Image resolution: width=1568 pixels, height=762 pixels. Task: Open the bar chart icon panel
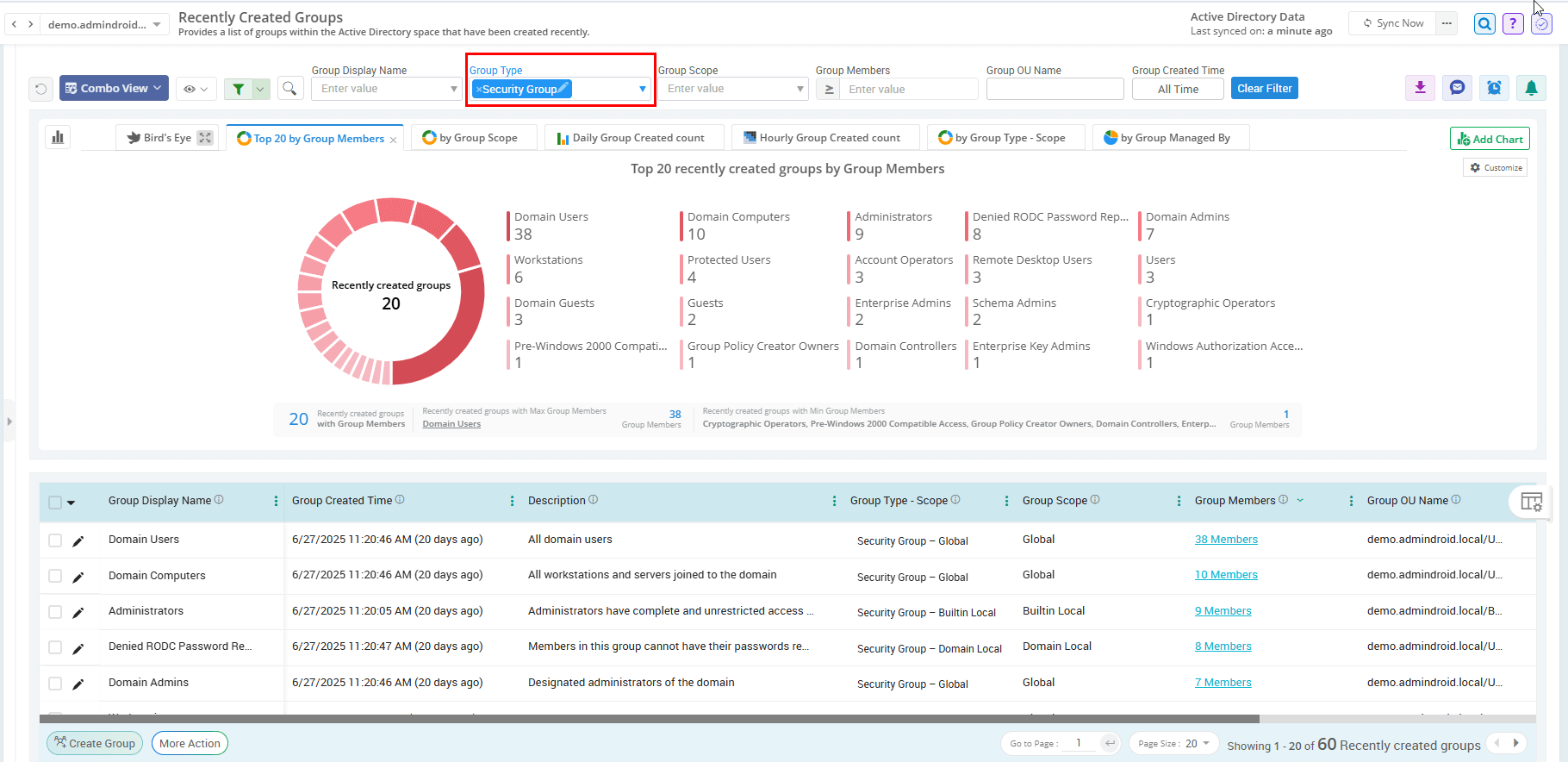click(59, 138)
